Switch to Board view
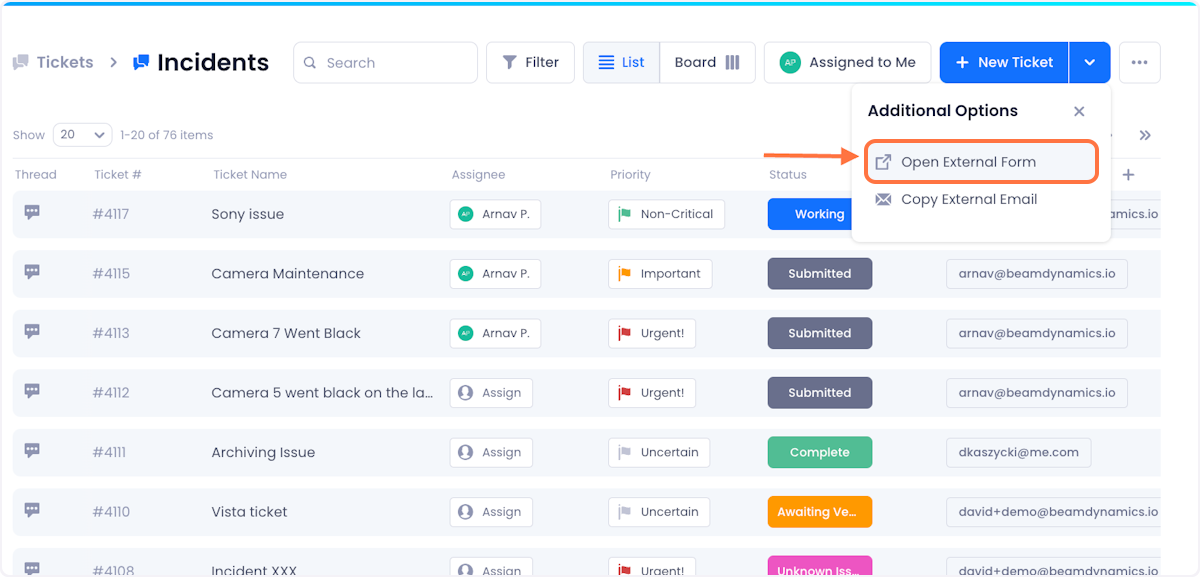Screen dimensions: 1200x577 (x=707, y=62)
